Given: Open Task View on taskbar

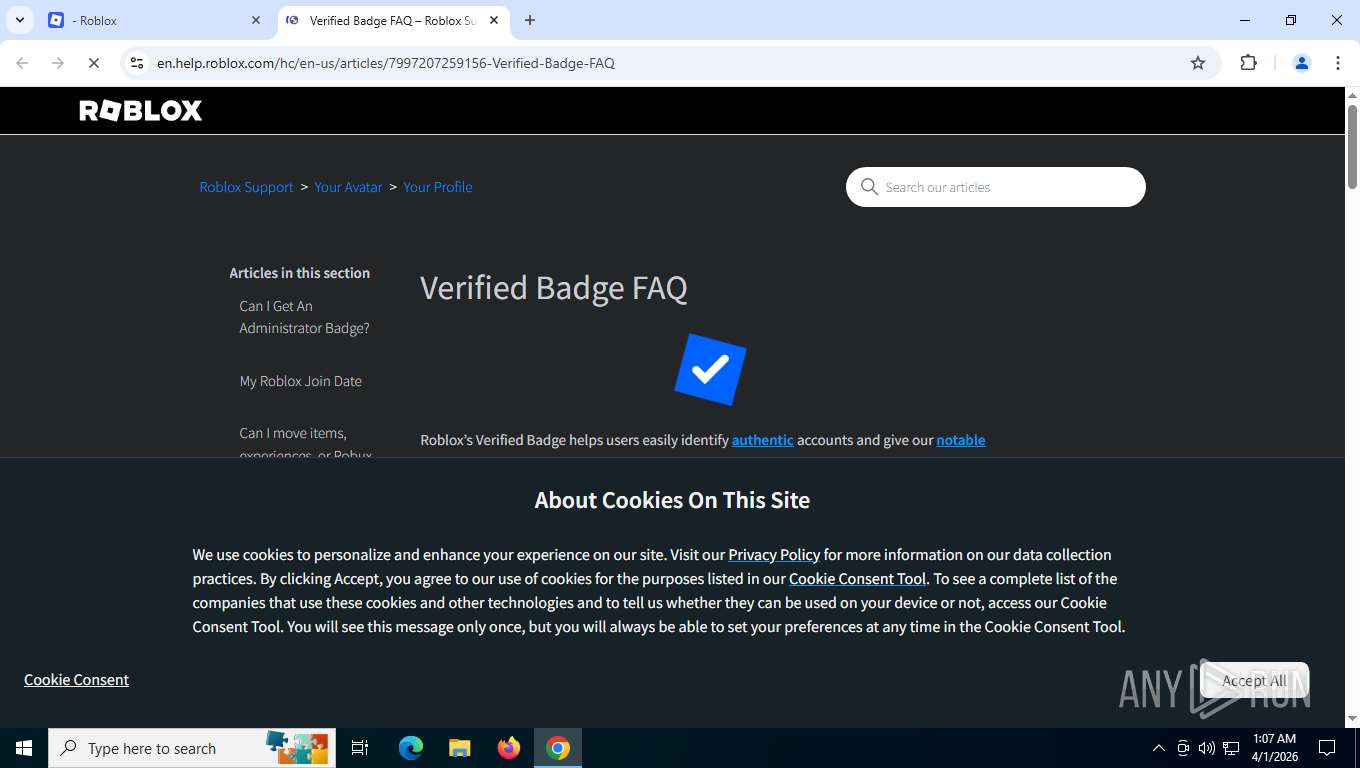Looking at the screenshot, I should (x=360, y=748).
